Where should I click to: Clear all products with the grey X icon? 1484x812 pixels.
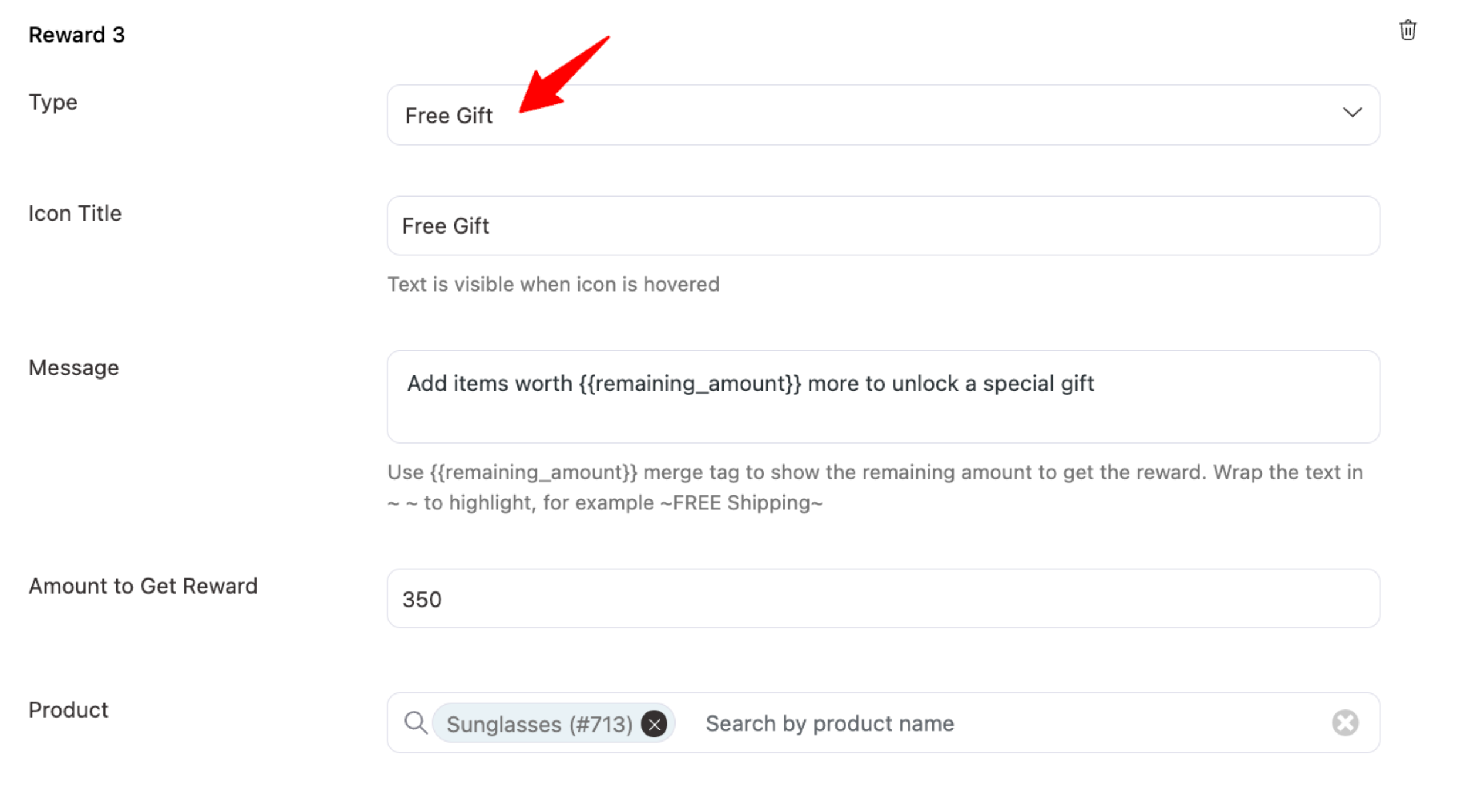click(1345, 722)
